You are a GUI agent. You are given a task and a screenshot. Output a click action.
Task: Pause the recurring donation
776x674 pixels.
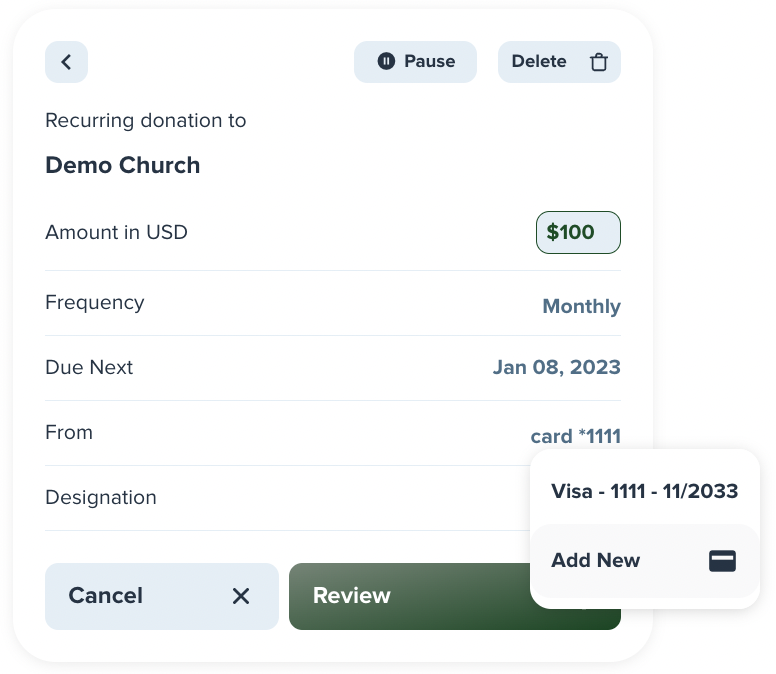point(415,62)
